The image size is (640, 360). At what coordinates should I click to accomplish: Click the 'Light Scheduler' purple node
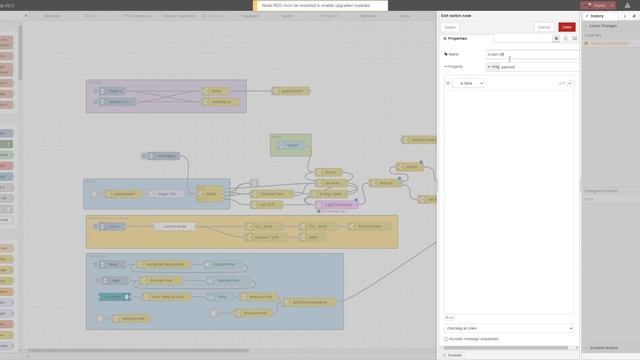tap(338, 204)
